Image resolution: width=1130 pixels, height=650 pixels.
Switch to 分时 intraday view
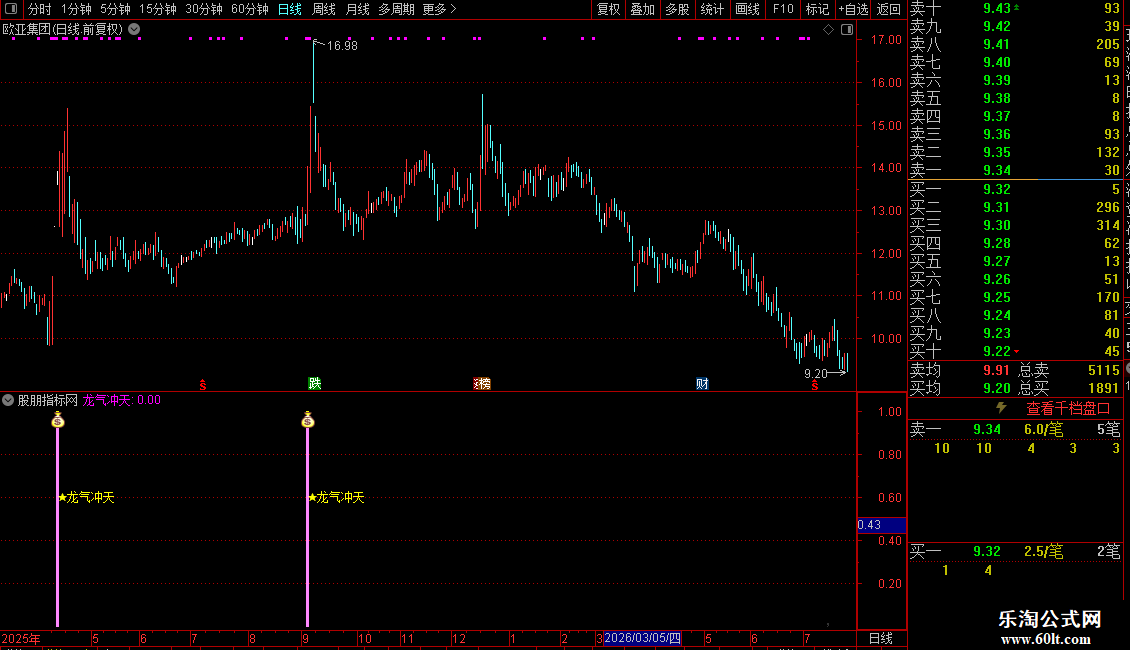tap(40, 9)
